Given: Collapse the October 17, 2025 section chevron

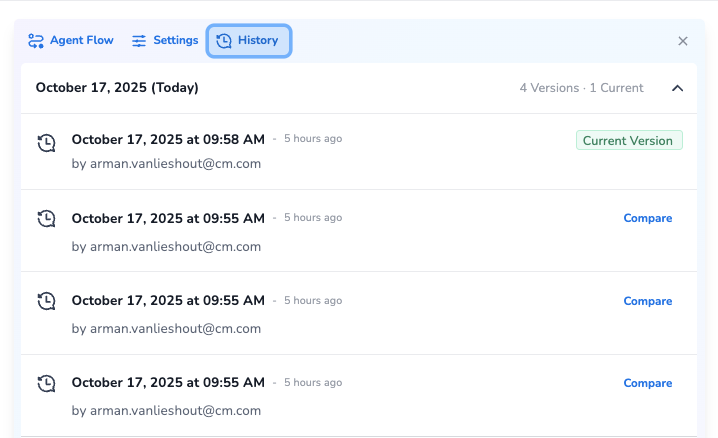Looking at the screenshot, I should [677, 88].
